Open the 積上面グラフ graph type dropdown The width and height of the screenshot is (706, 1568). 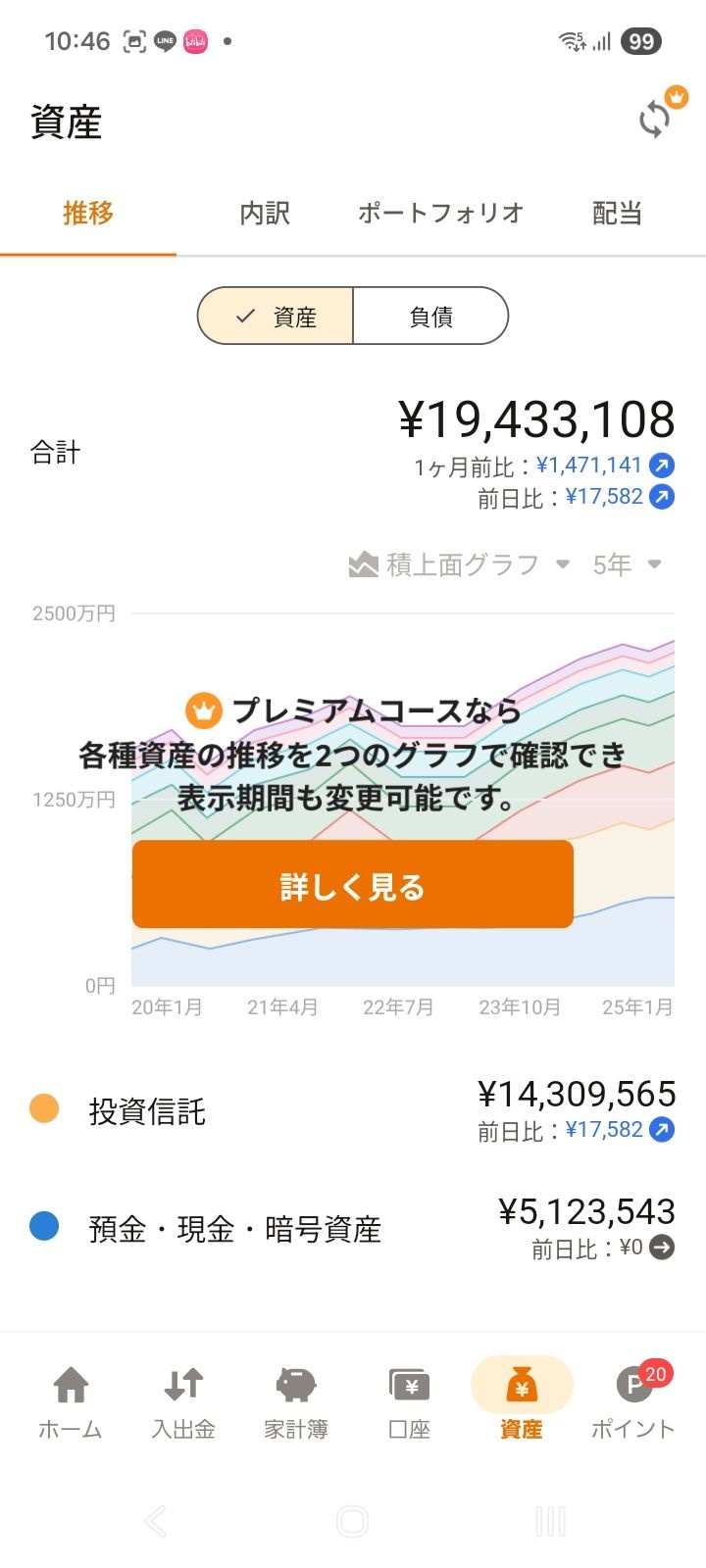460,564
